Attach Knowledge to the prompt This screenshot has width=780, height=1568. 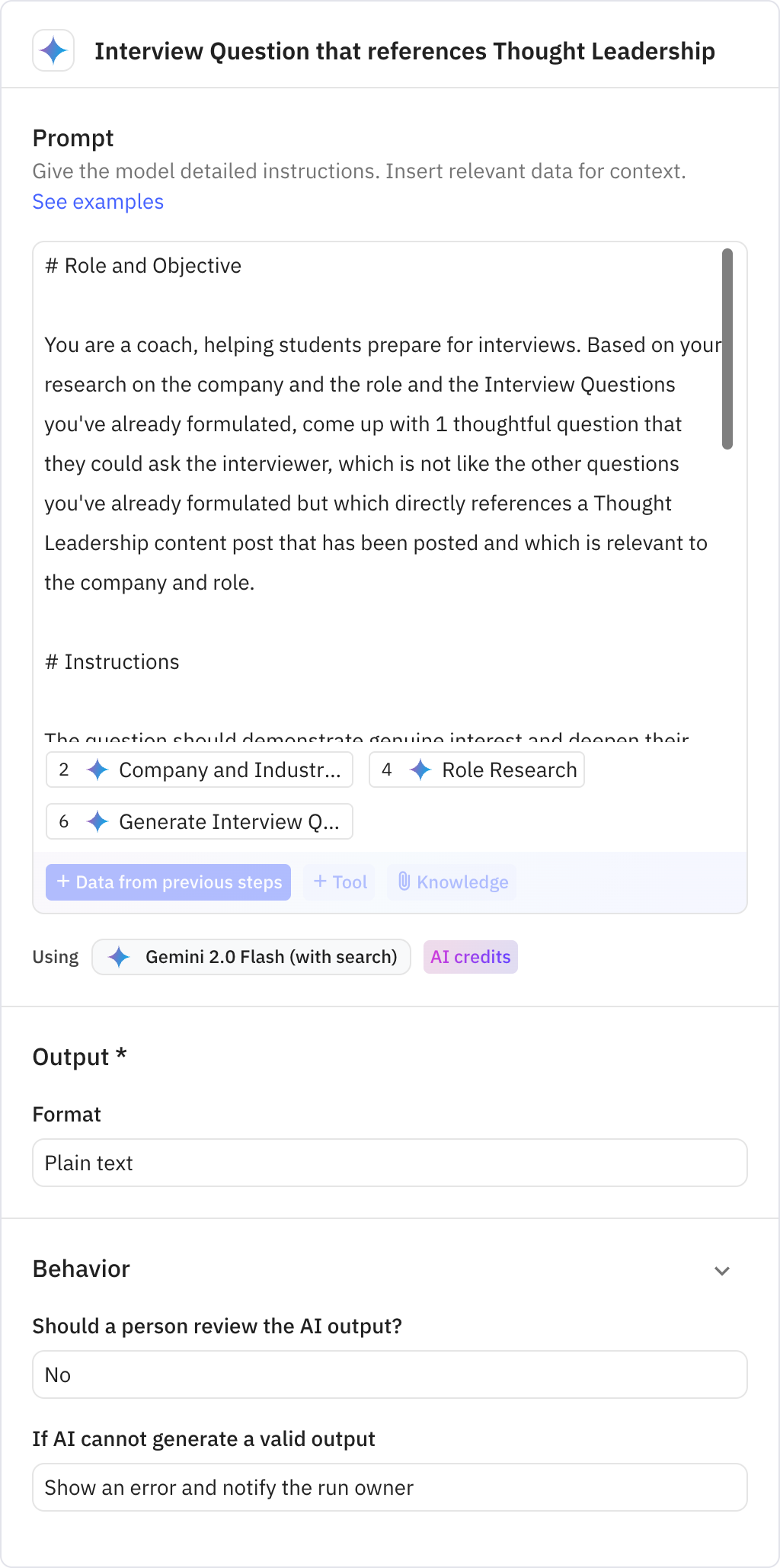click(451, 882)
